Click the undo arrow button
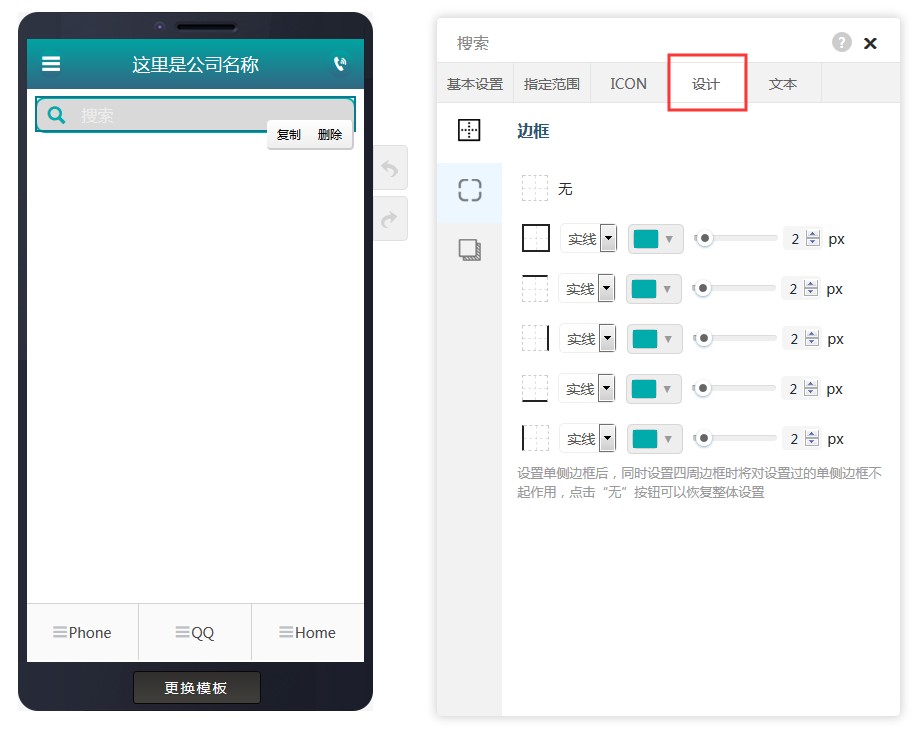Screen dimensions: 920x736 coord(390,168)
